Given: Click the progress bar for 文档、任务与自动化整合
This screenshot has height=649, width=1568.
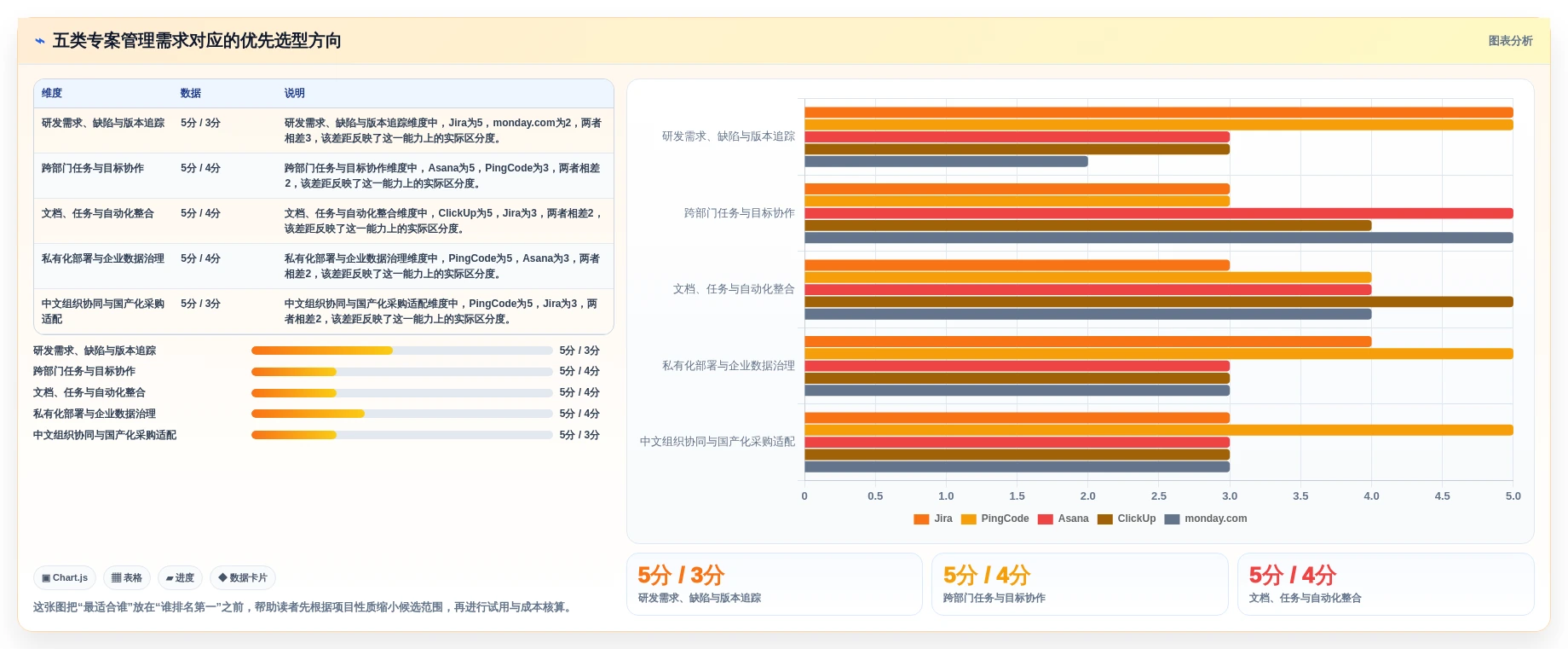Looking at the screenshot, I should [x=402, y=393].
